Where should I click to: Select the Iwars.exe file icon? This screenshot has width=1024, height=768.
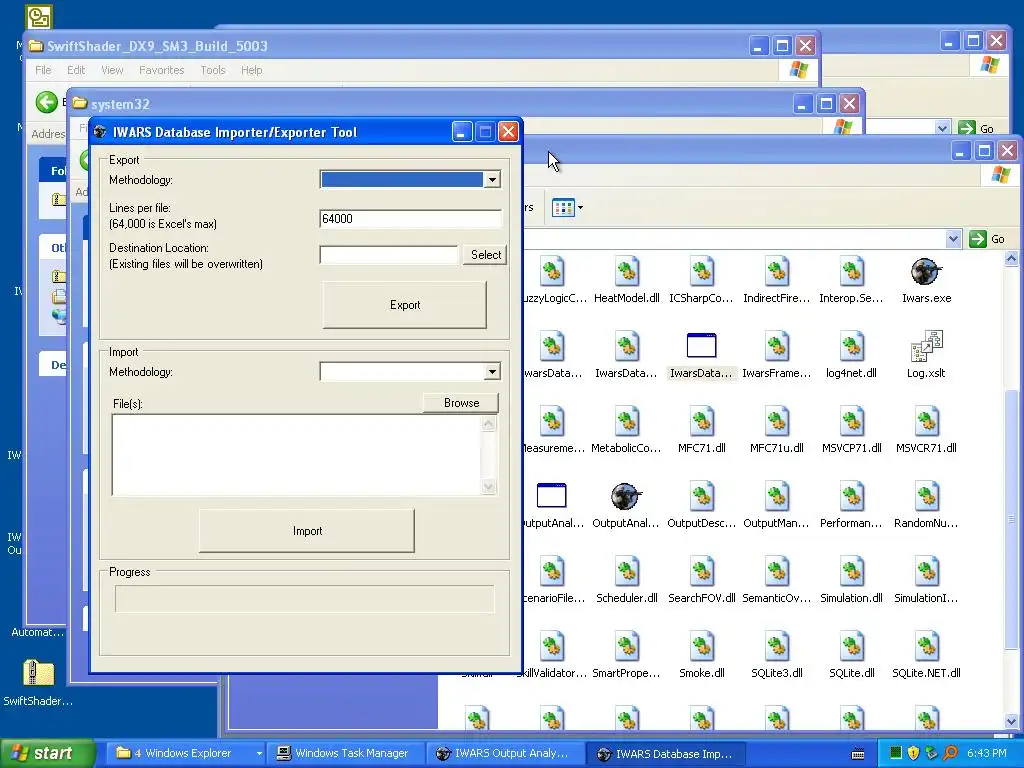coord(926,272)
